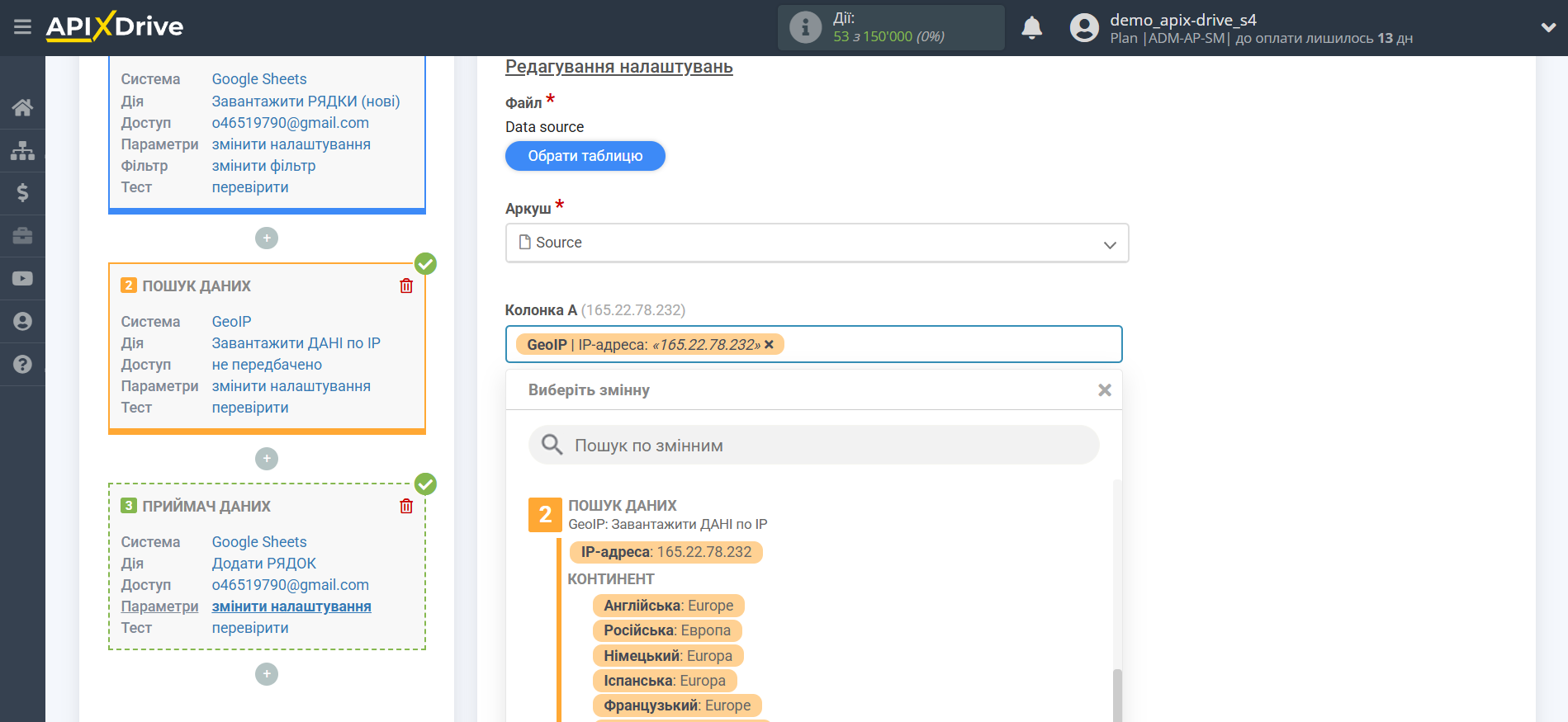
Task: Open the notifications bell
Action: (x=1031, y=28)
